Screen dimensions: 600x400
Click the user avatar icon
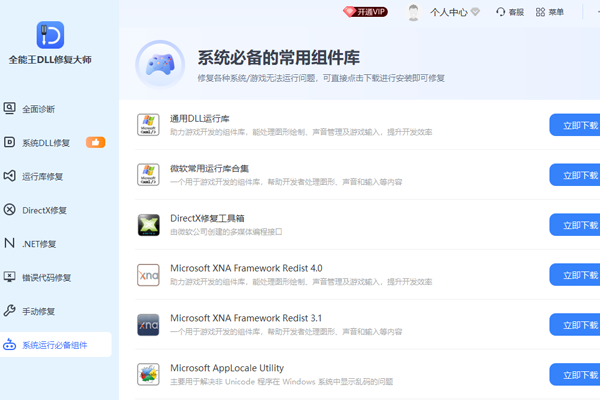click(x=413, y=12)
